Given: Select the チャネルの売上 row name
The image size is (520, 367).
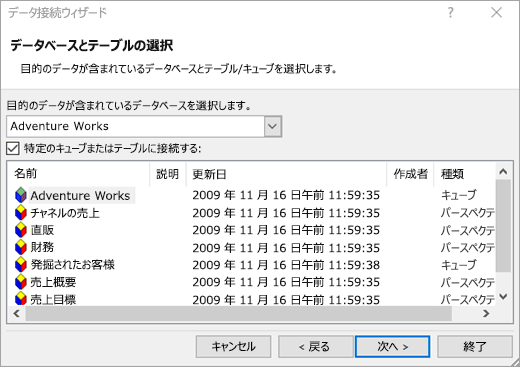Looking at the screenshot, I should [x=65, y=213].
